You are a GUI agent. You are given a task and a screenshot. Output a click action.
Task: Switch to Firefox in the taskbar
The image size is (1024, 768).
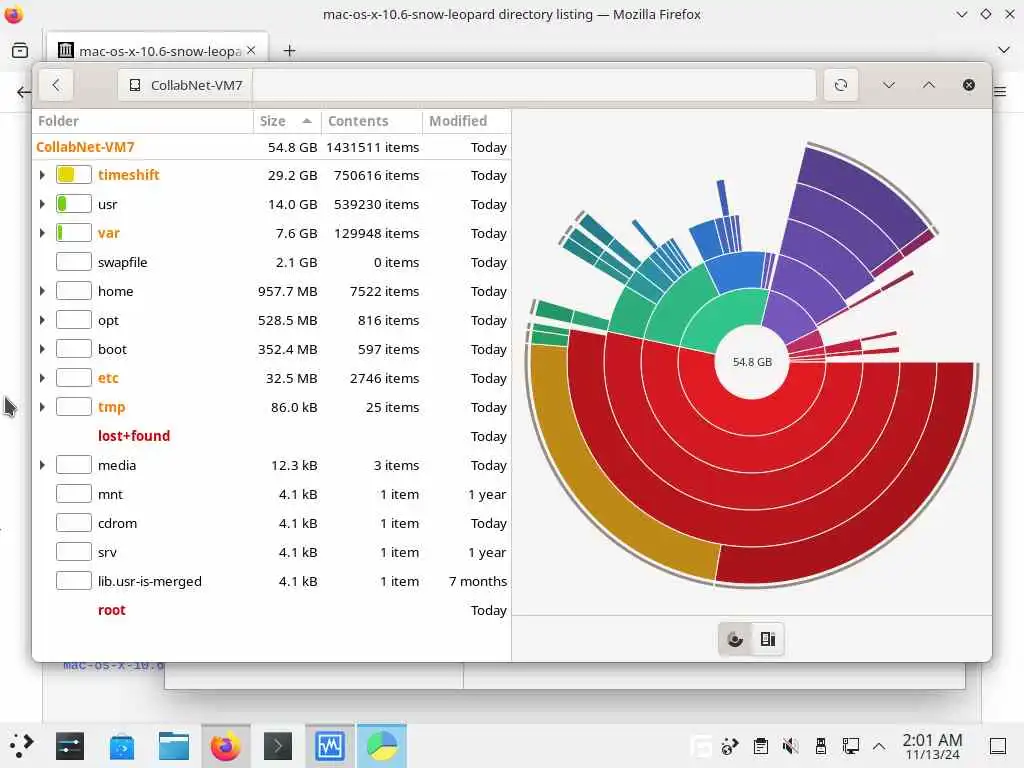coord(225,746)
